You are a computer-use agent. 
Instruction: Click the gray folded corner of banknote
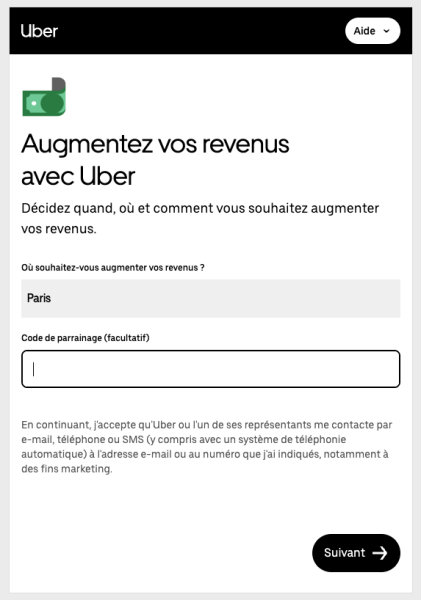pos(59,84)
